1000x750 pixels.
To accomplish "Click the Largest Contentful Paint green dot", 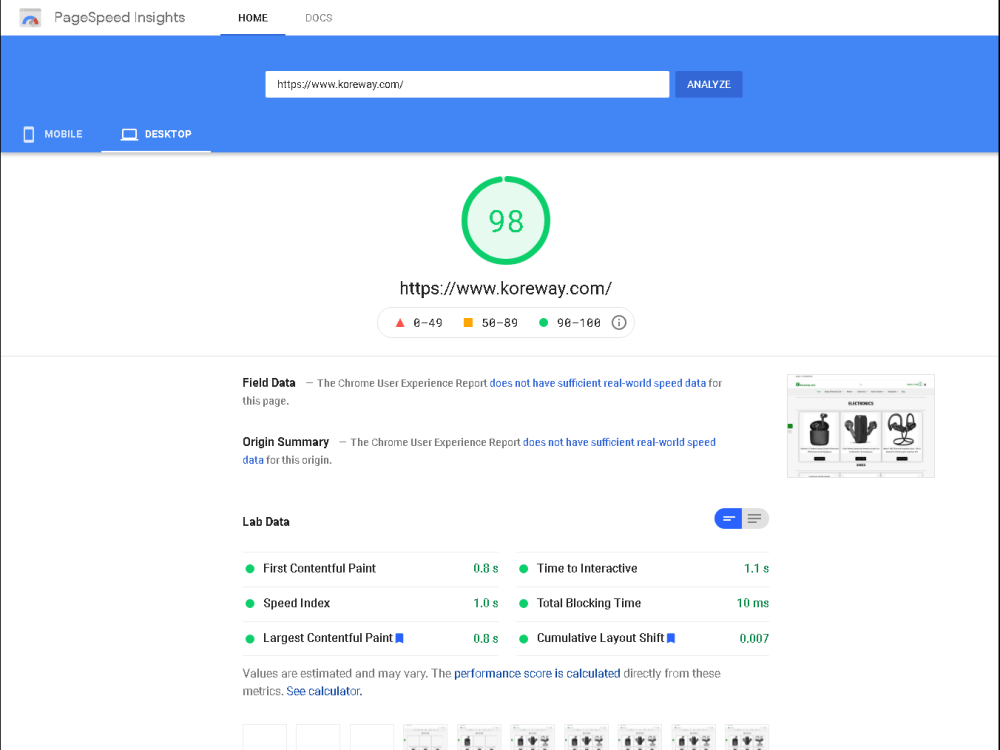I will [x=250, y=638].
